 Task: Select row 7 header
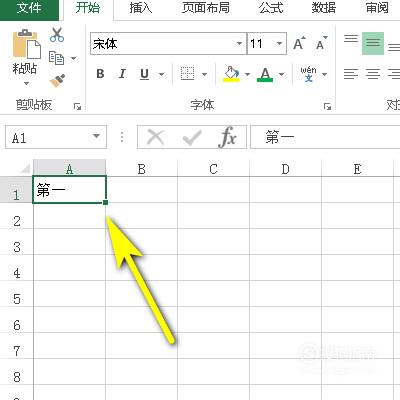pos(16,346)
